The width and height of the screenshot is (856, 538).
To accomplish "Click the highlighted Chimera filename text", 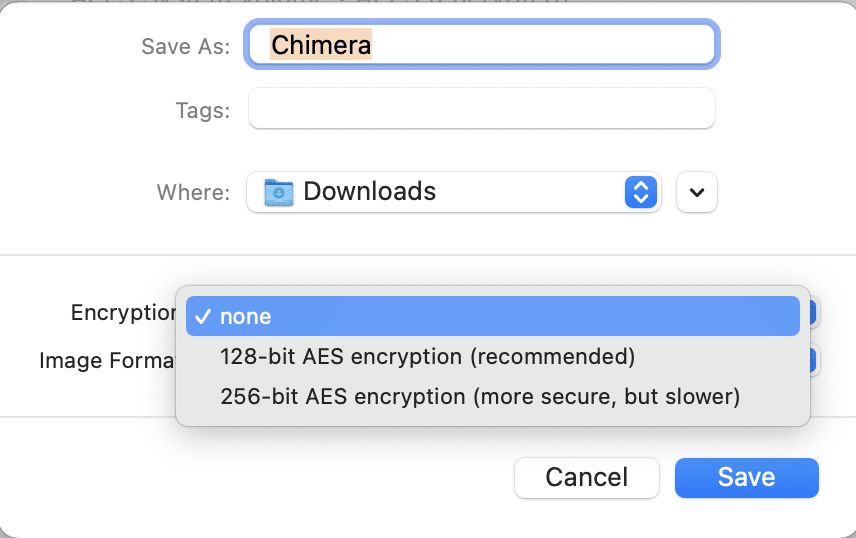I will point(321,45).
